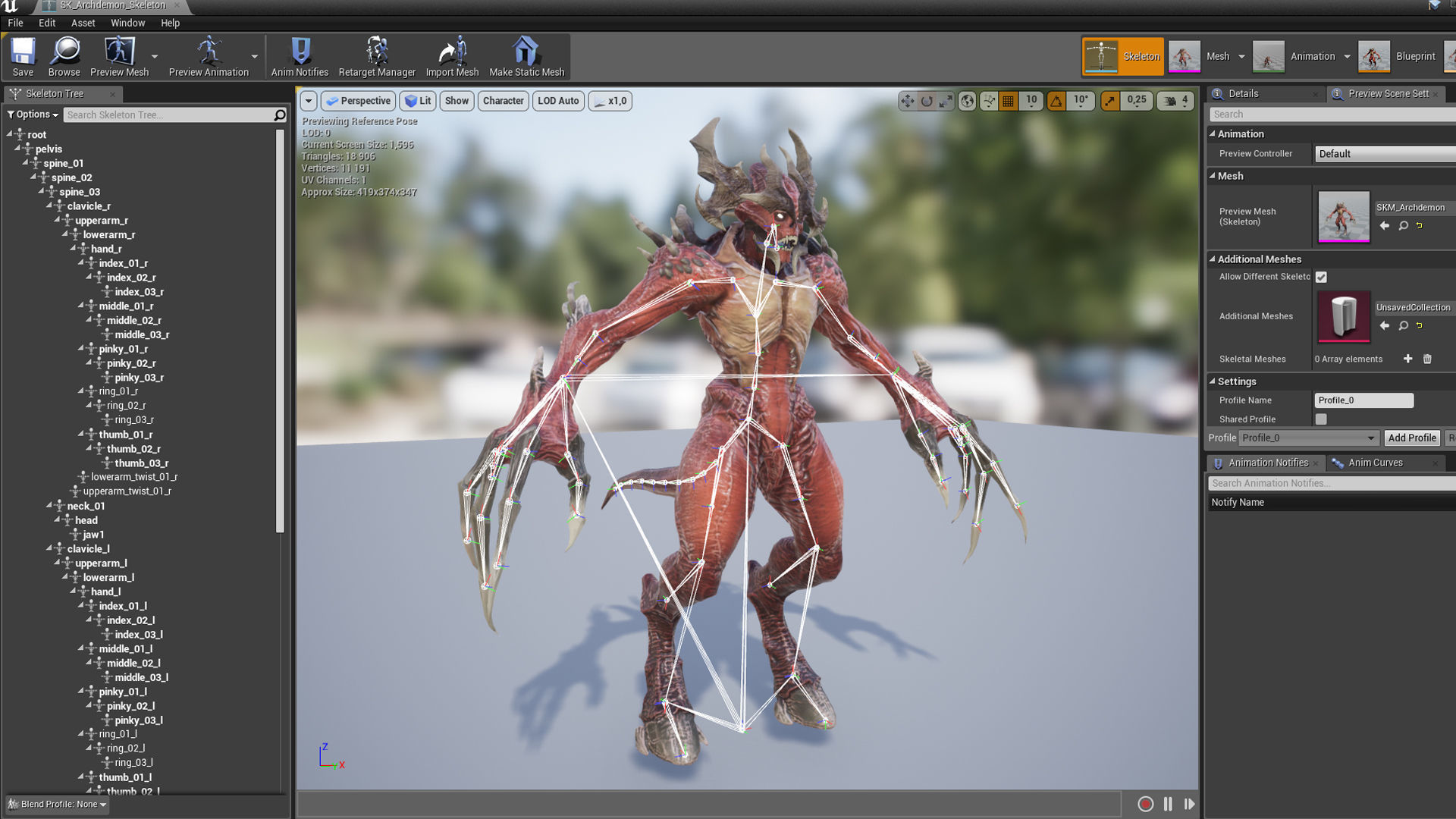Collapse the clavicle_r bone in tree
The width and height of the screenshot is (1456, 819).
[49, 206]
